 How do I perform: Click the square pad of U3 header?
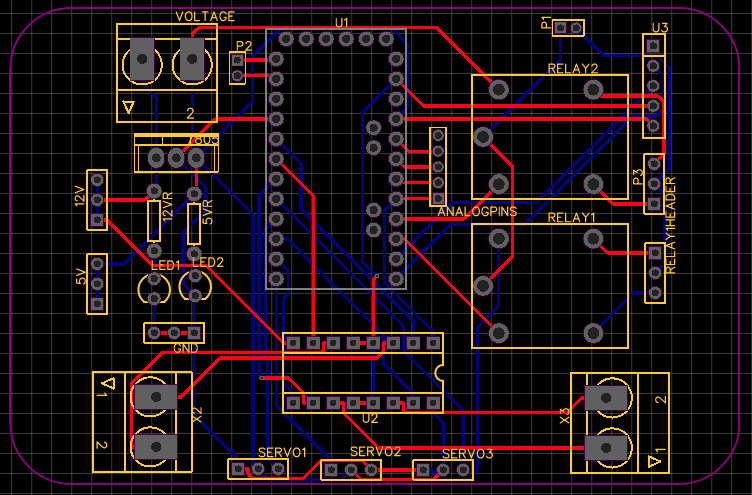(x=652, y=46)
